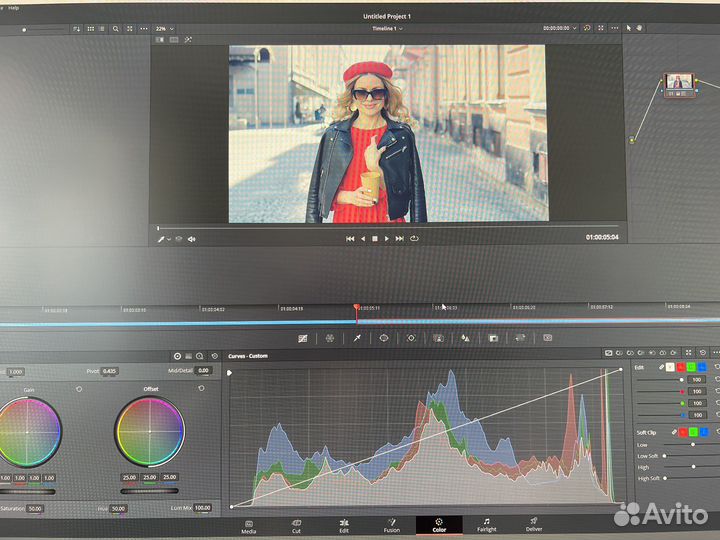Reset the Offset color wheel
The image size is (720, 540).
[203, 388]
